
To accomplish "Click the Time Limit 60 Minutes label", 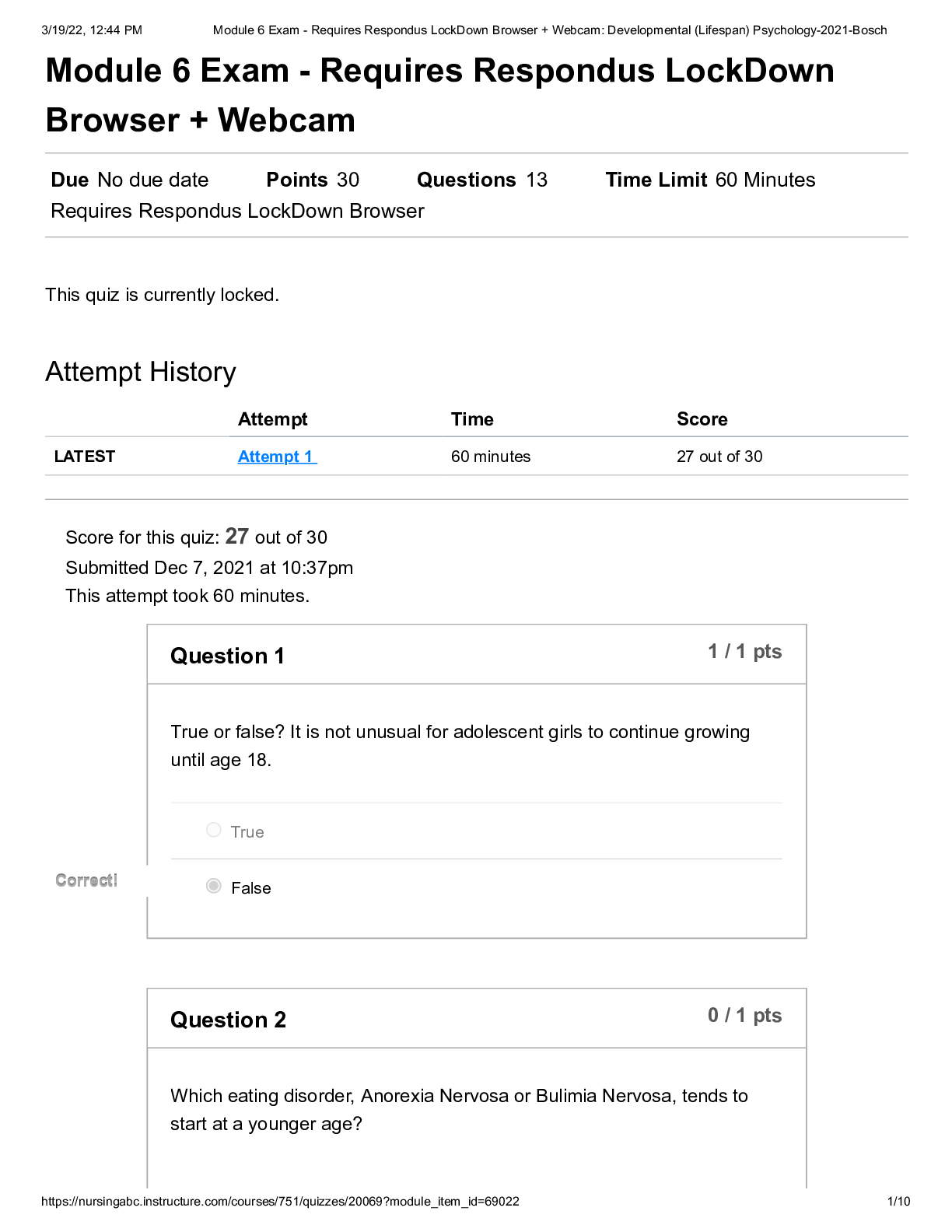I will click(x=710, y=180).
